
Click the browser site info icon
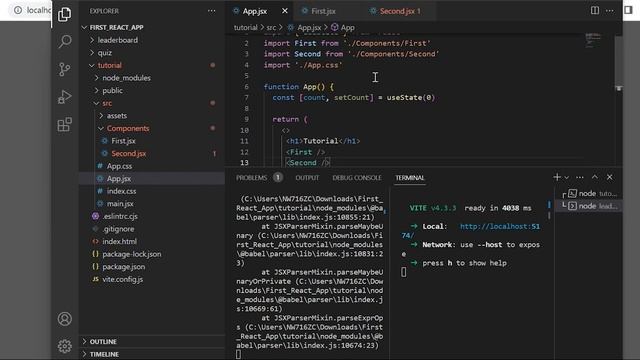pyautogui.click(x=18, y=10)
